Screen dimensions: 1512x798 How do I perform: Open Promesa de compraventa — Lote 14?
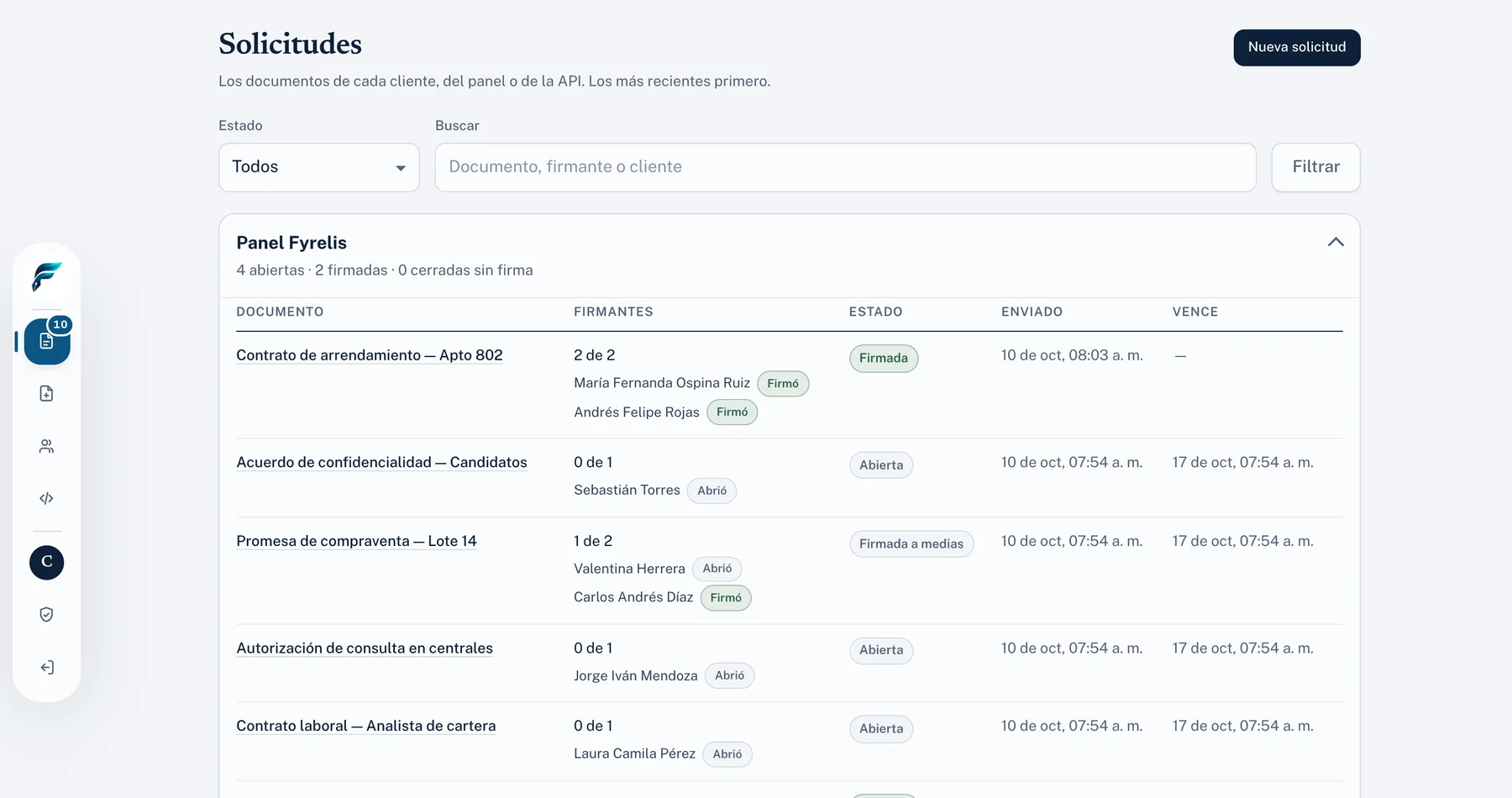tap(356, 541)
